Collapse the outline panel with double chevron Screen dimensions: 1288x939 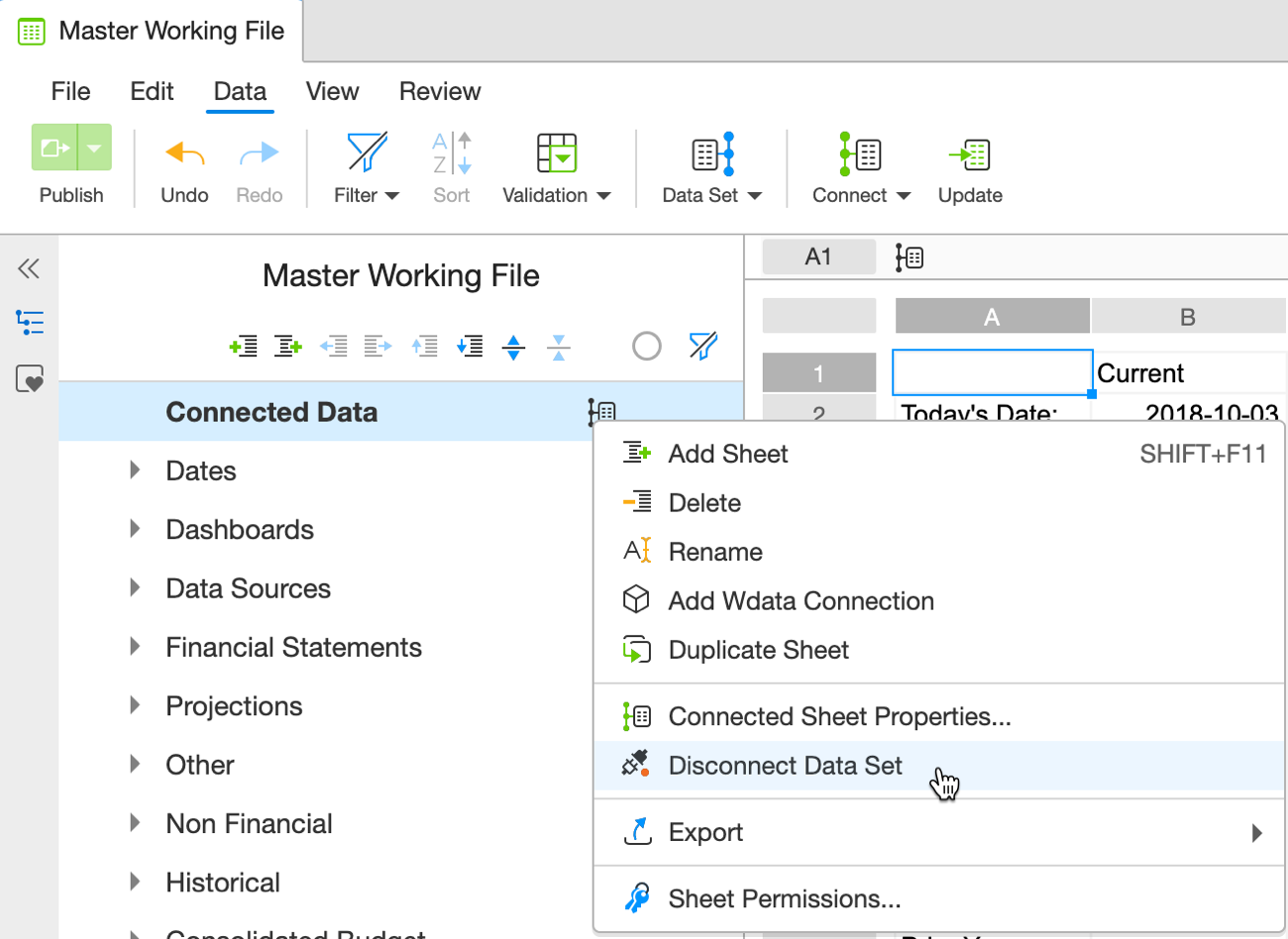point(29,268)
